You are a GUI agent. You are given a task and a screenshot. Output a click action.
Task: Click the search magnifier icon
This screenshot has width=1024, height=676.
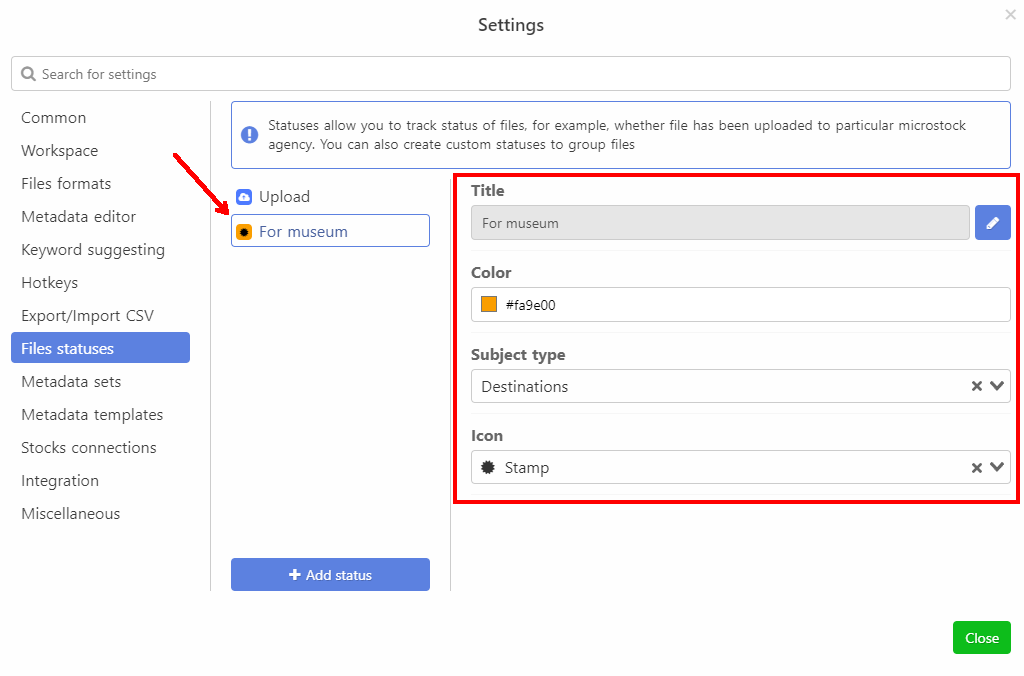28,74
